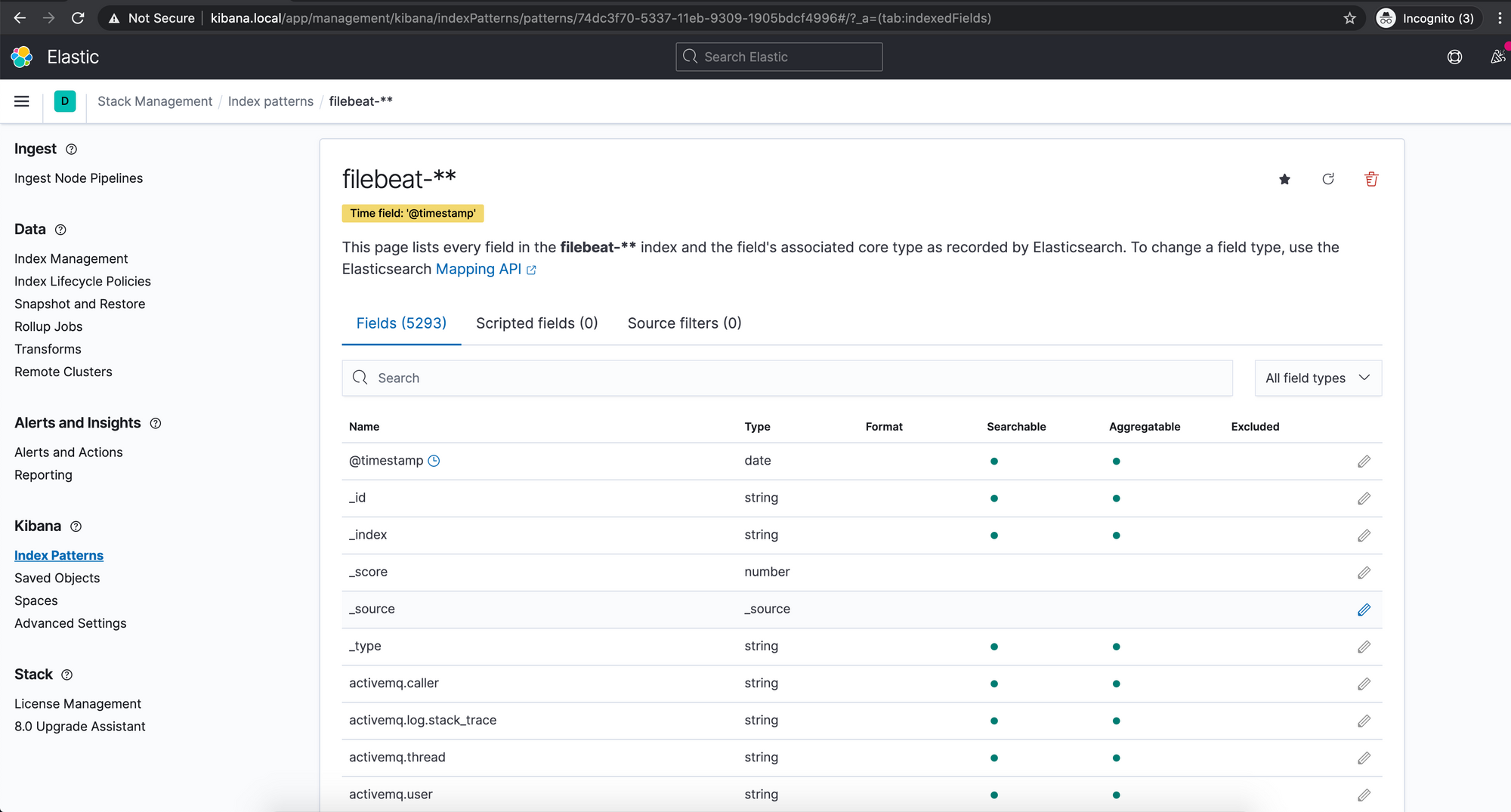This screenshot has height=812, width=1511.
Task: Edit the activemq.log.stack_trace field pencil
Action: click(1364, 721)
